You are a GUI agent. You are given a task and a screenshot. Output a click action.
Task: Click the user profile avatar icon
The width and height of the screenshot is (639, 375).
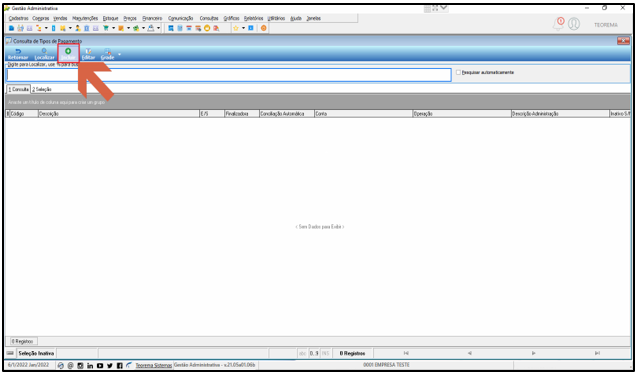click(x=574, y=24)
